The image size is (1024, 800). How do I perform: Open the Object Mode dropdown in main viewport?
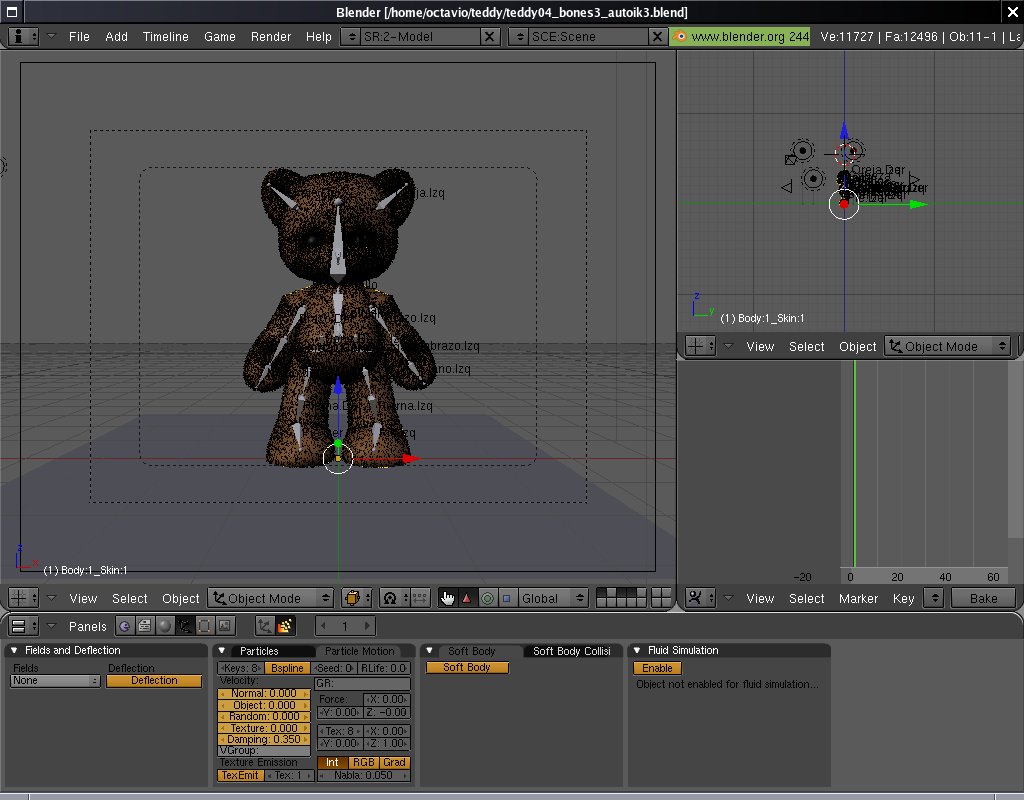(x=270, y=598)
